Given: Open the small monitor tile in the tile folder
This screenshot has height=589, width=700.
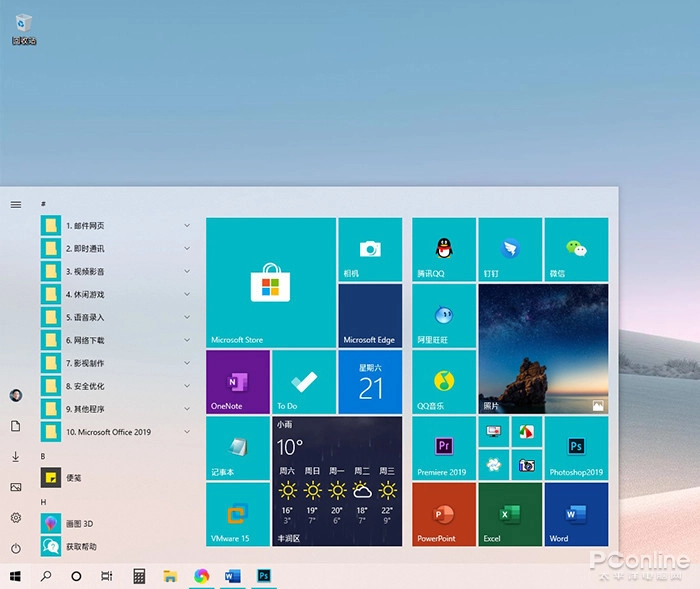Looking at the screenshot, I should coord(494,432).
